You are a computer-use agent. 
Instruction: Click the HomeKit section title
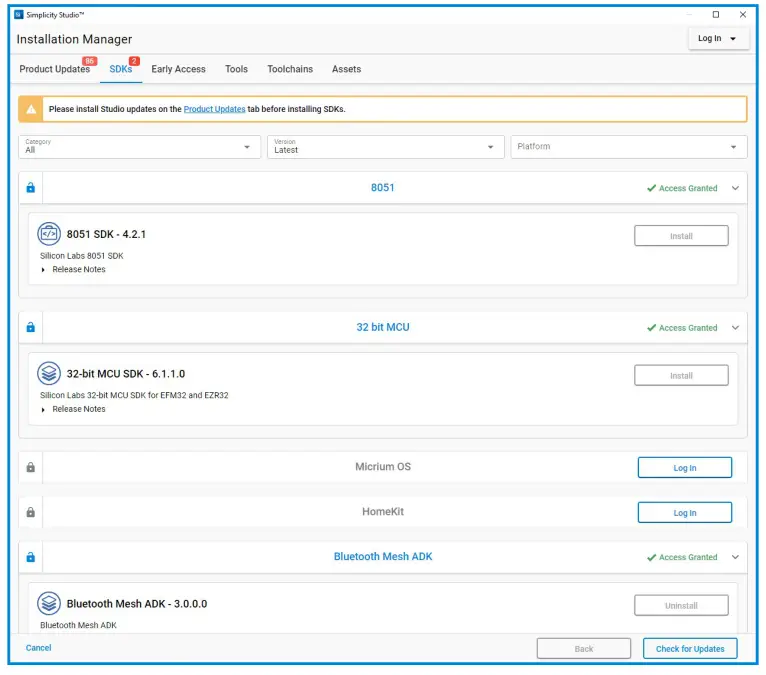383,512
